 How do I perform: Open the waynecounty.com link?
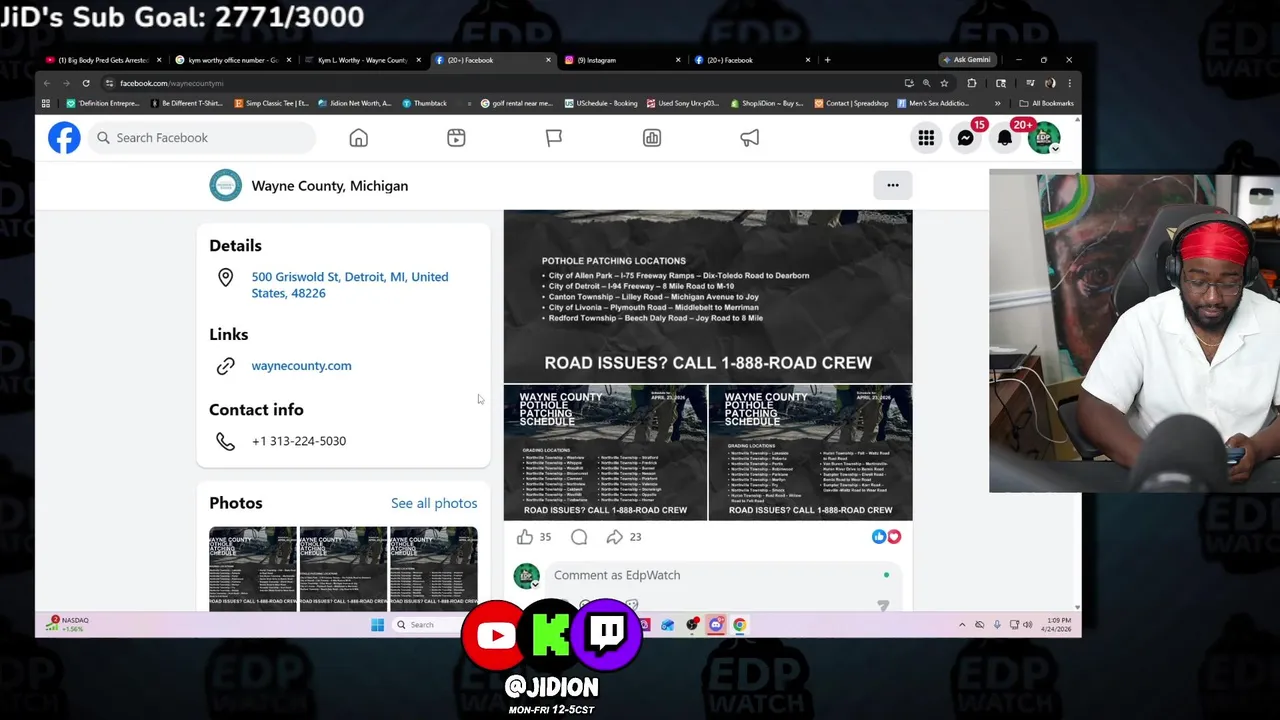(301, 366)
